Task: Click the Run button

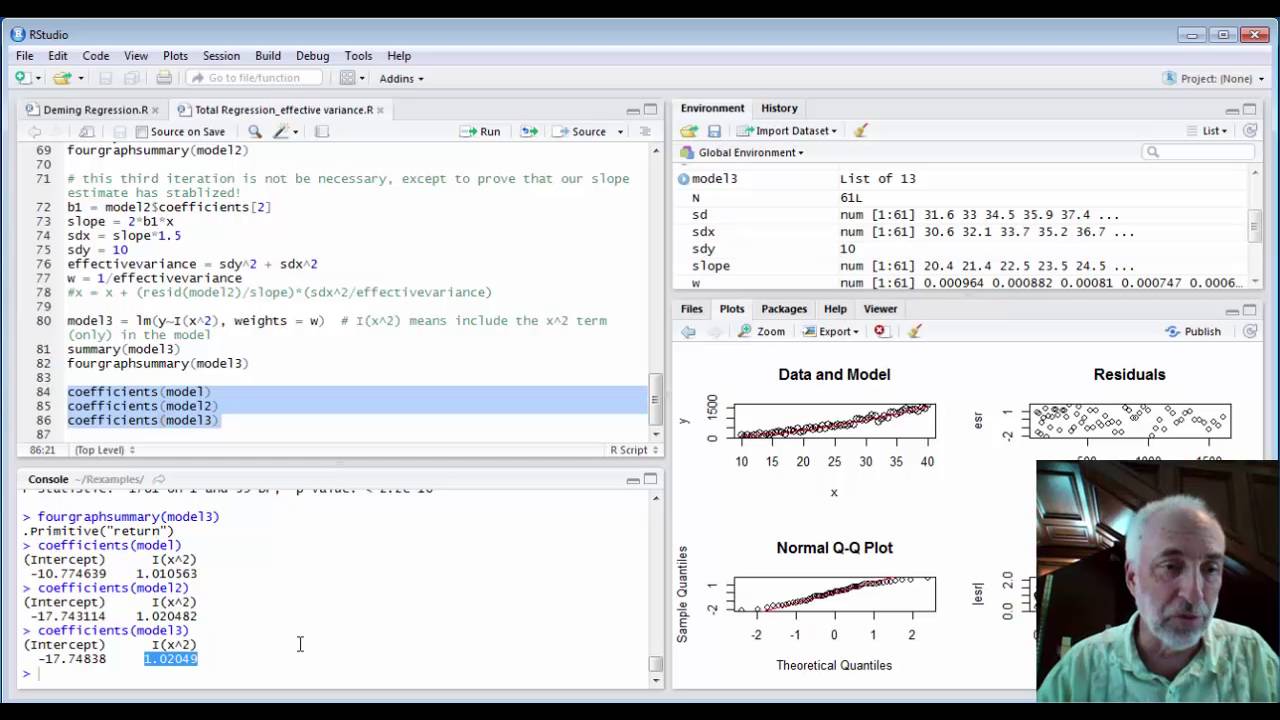Action: pyautogui.click(x=481, y=131)
